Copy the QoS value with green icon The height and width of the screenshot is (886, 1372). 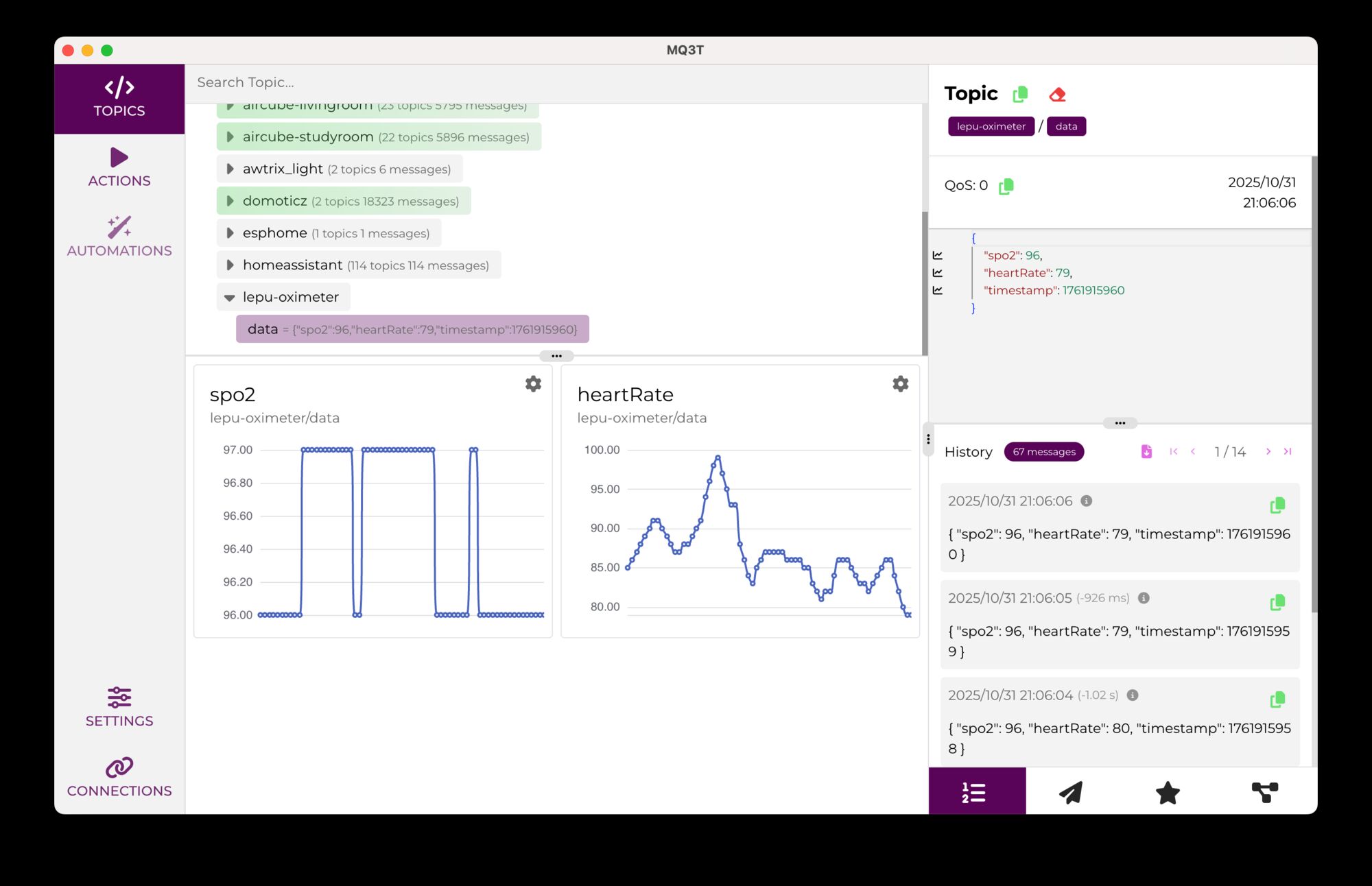[x=1006, y=186]
